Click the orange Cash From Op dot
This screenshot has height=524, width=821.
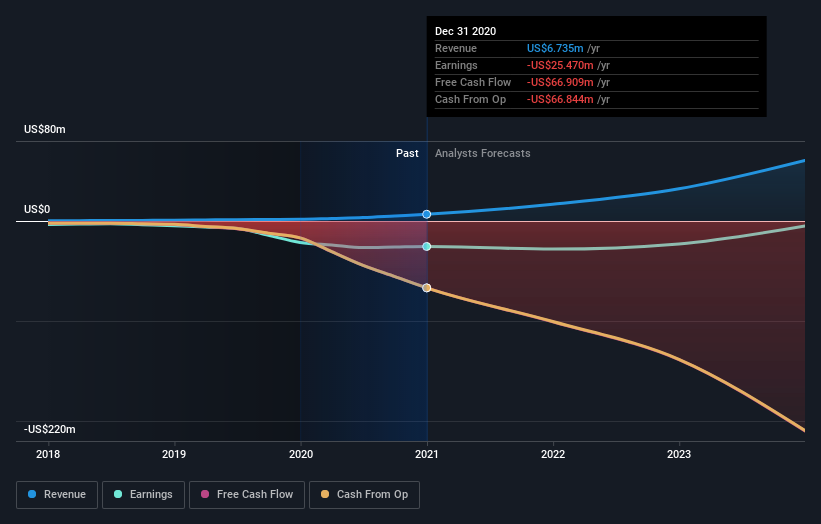[x=325, y=494]
